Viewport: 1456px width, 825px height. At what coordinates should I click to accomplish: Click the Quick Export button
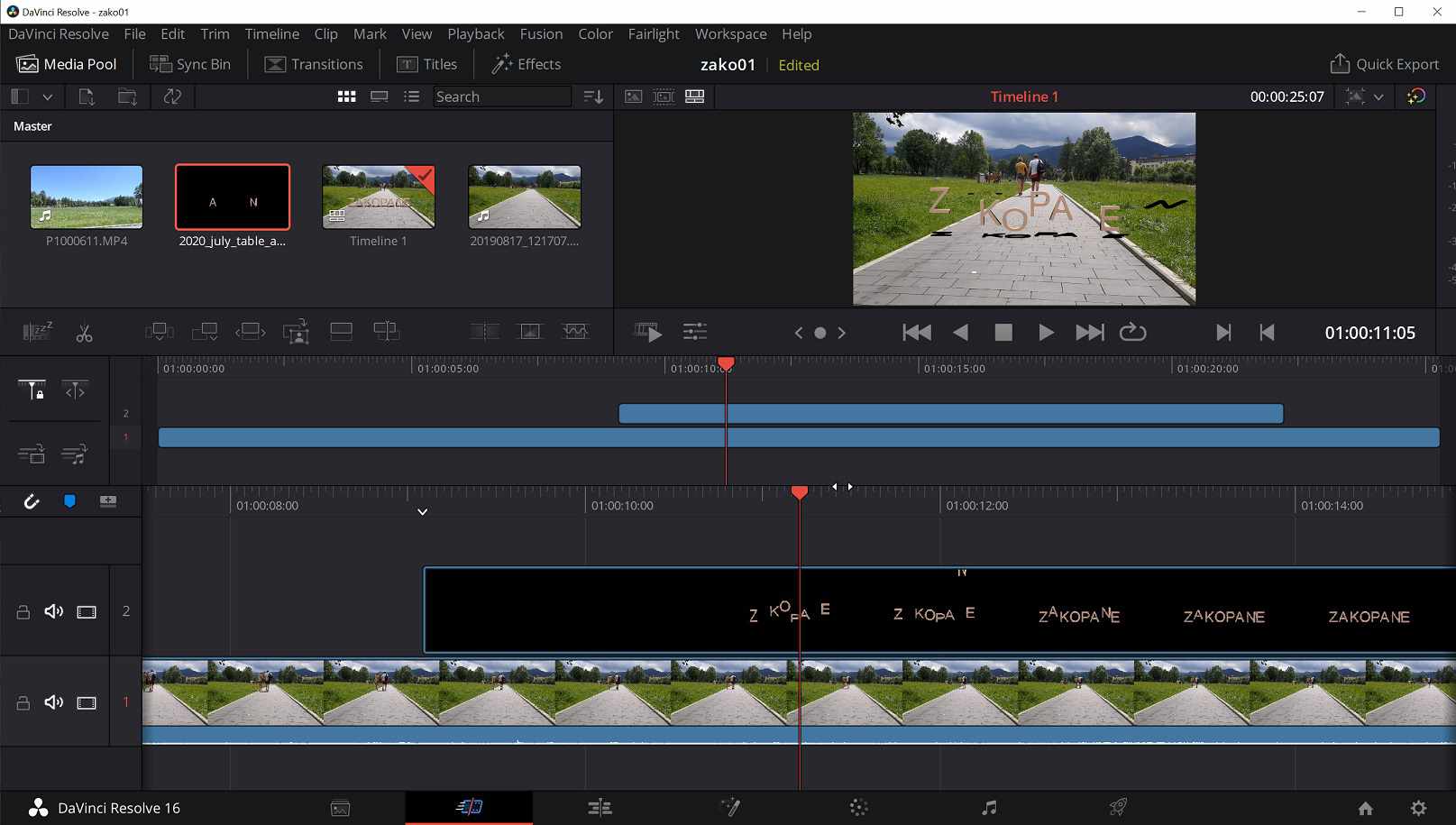1384,64
